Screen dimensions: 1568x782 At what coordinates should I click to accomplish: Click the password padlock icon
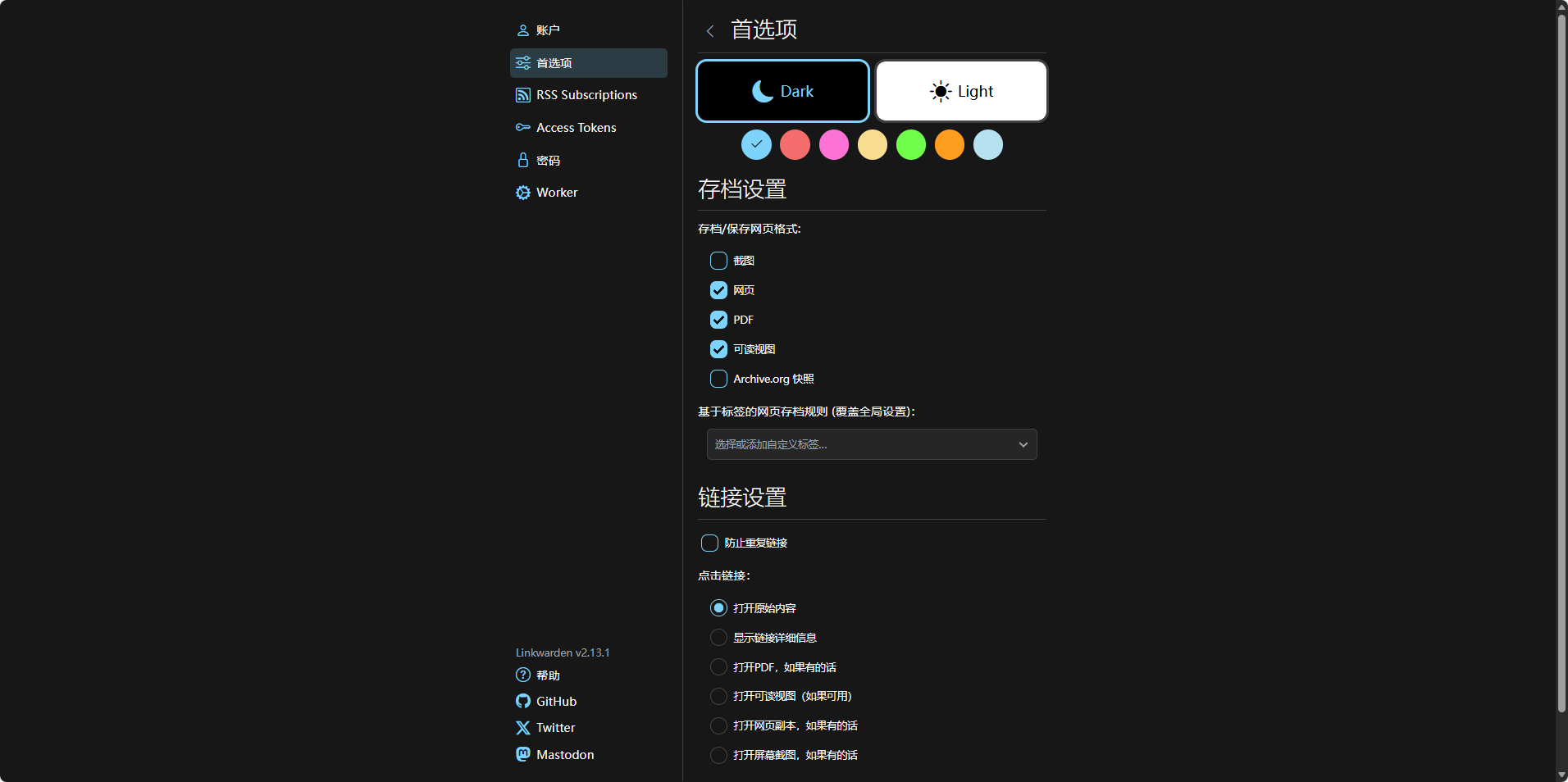click(x=522, y=160)
